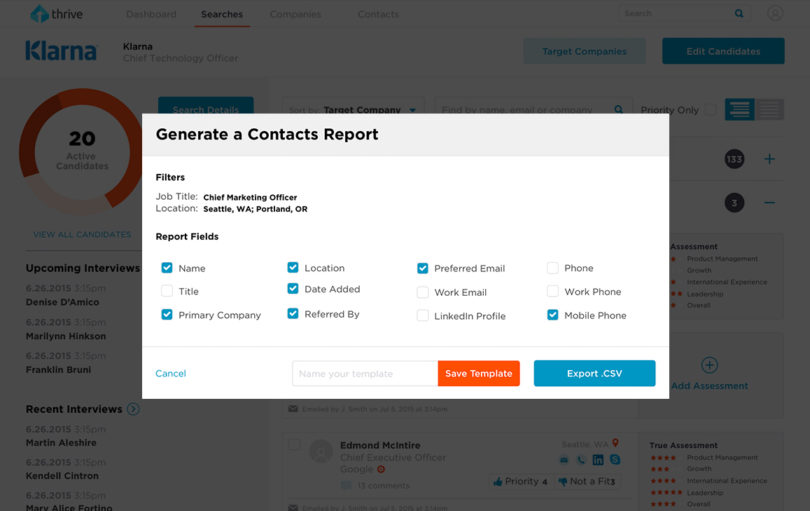This screenshot has height=511, width=810.
Task: Click Edmond McIntire's LinkedIn icon
Action: click(x=598, y=460)
